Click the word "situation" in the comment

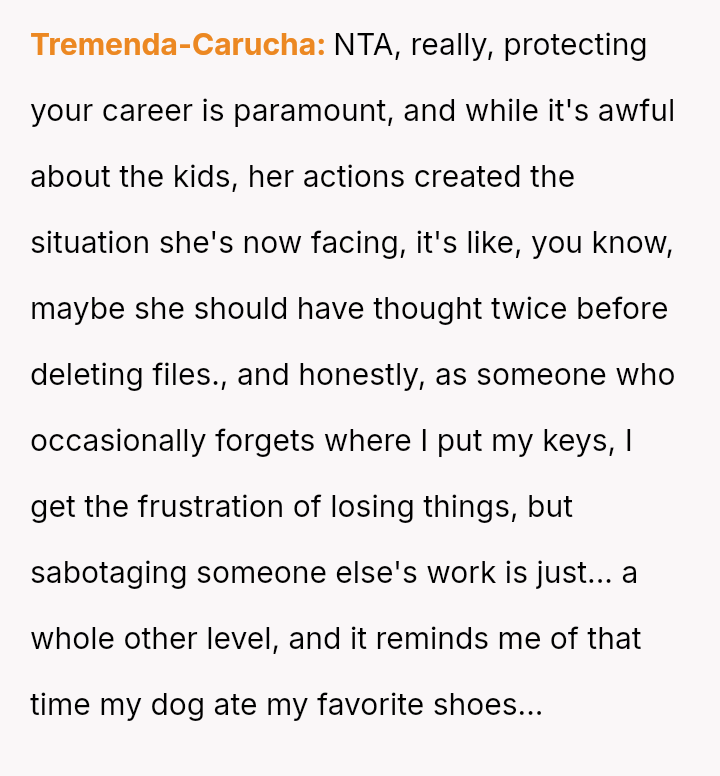pos(90,243)
